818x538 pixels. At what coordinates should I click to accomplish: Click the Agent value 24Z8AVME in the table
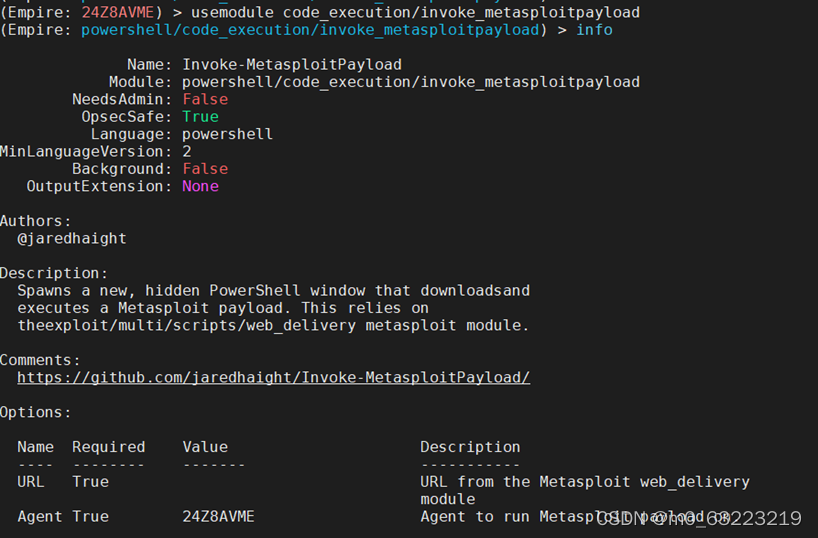tap(219, 517)
